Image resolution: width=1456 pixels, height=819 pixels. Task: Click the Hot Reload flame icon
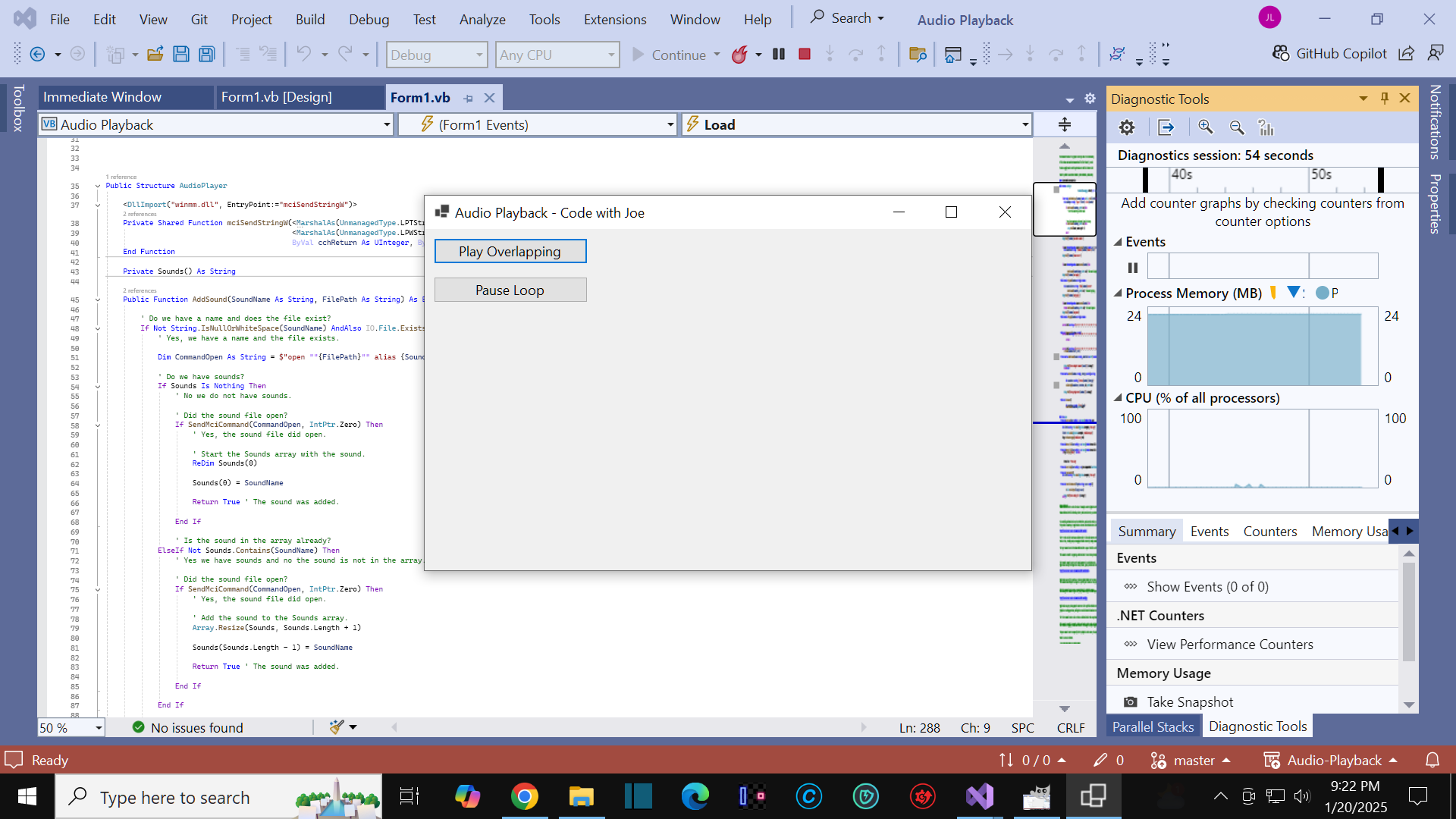click(x=739, y=55)
